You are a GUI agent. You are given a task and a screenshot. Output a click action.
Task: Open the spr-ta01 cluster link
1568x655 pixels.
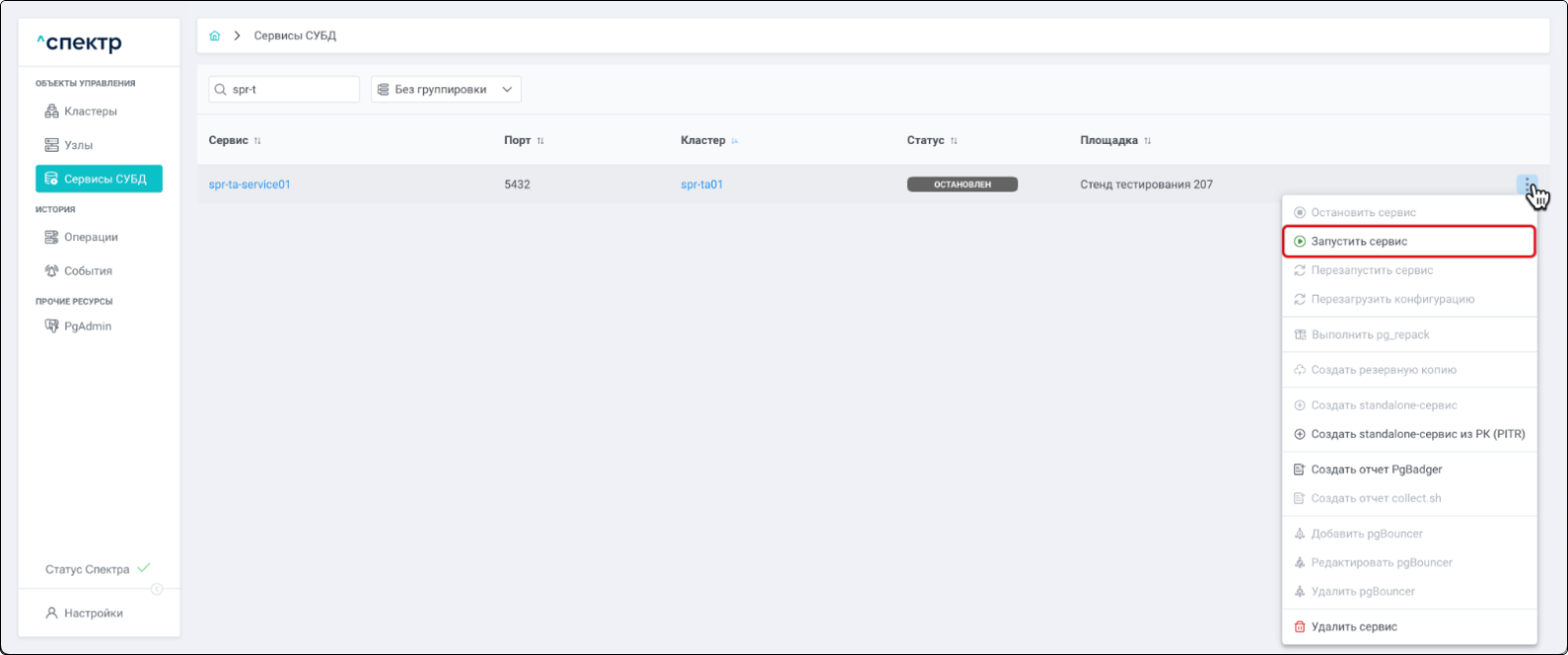click(x=702, y=185)
